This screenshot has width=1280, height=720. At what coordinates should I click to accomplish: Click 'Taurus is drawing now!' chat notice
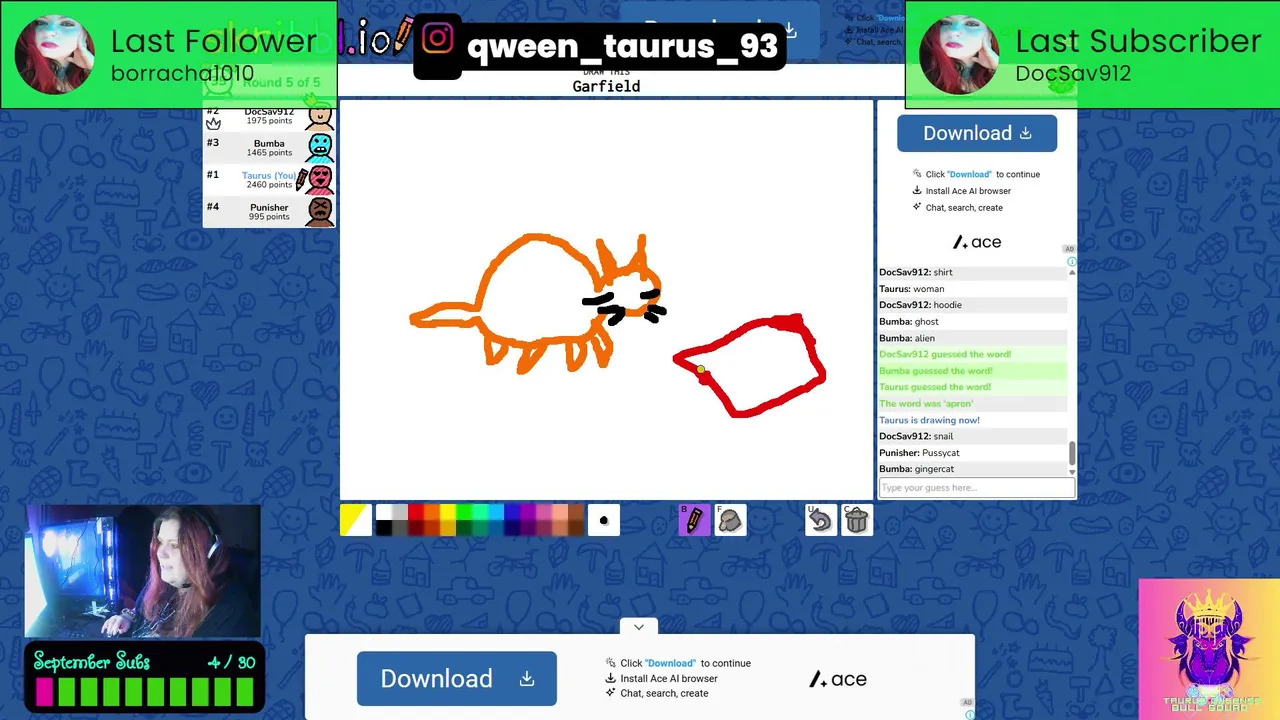tap(929, 420)
